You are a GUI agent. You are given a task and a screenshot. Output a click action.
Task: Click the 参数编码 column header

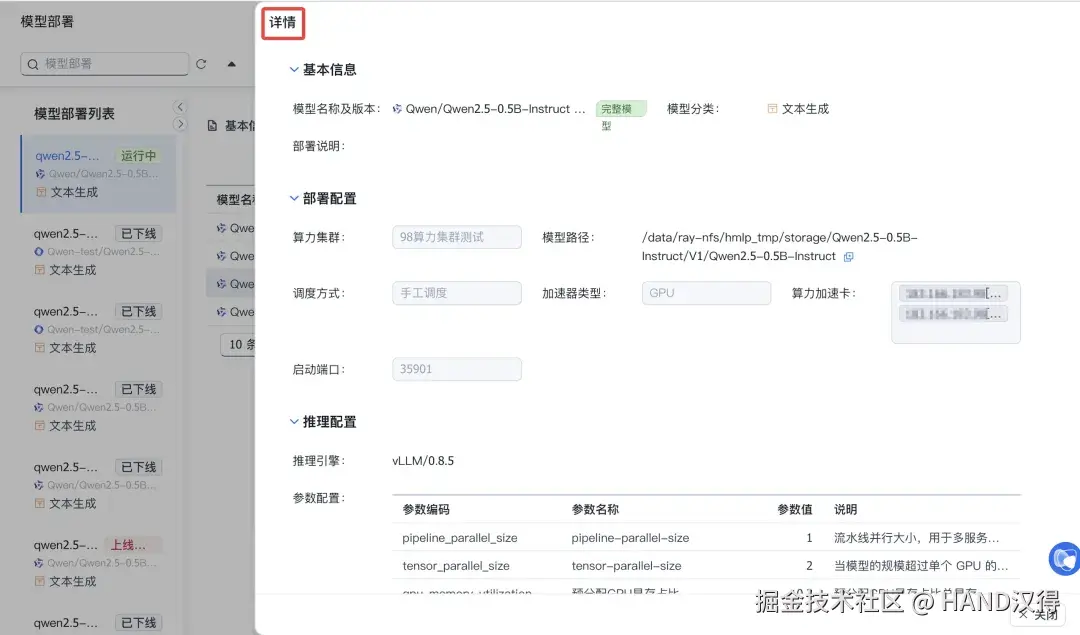coord(426,510)
